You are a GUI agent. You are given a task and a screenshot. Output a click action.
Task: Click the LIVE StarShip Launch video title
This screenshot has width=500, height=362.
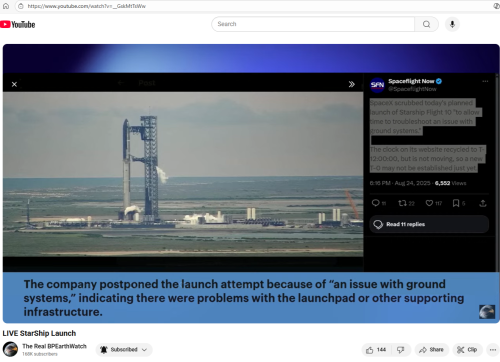pyautogui.click(x=39, y=333)
